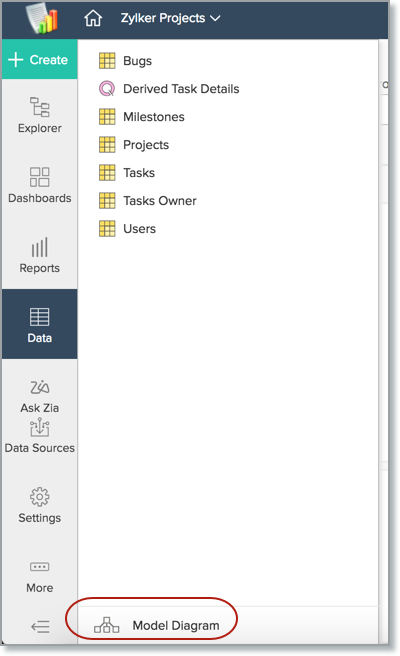Screen dimensions: 400x656
Task: Click the Create button
Action: (39, 59)
